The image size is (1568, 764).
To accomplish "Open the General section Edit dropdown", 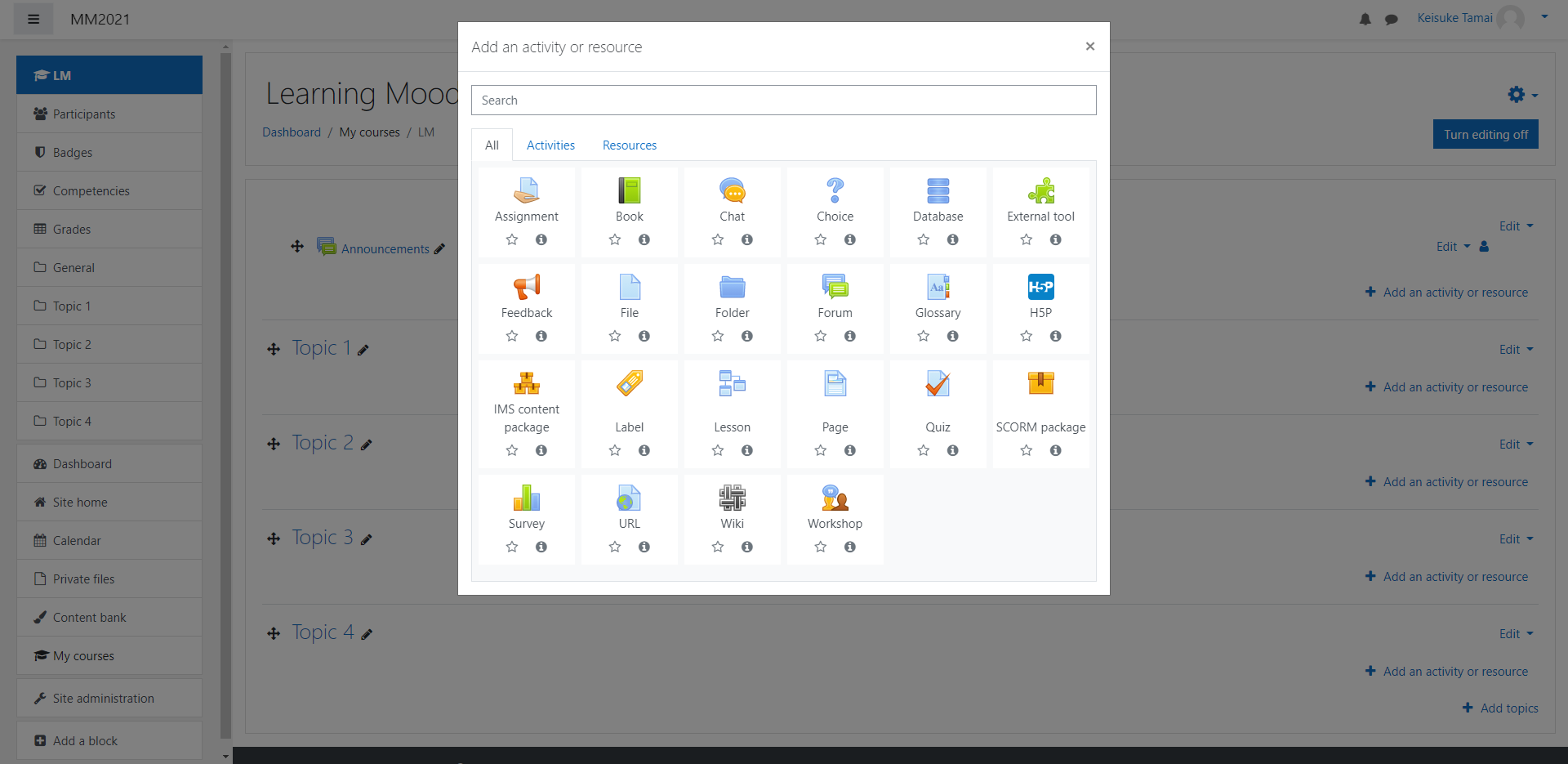I will [x=1517, y=226].
